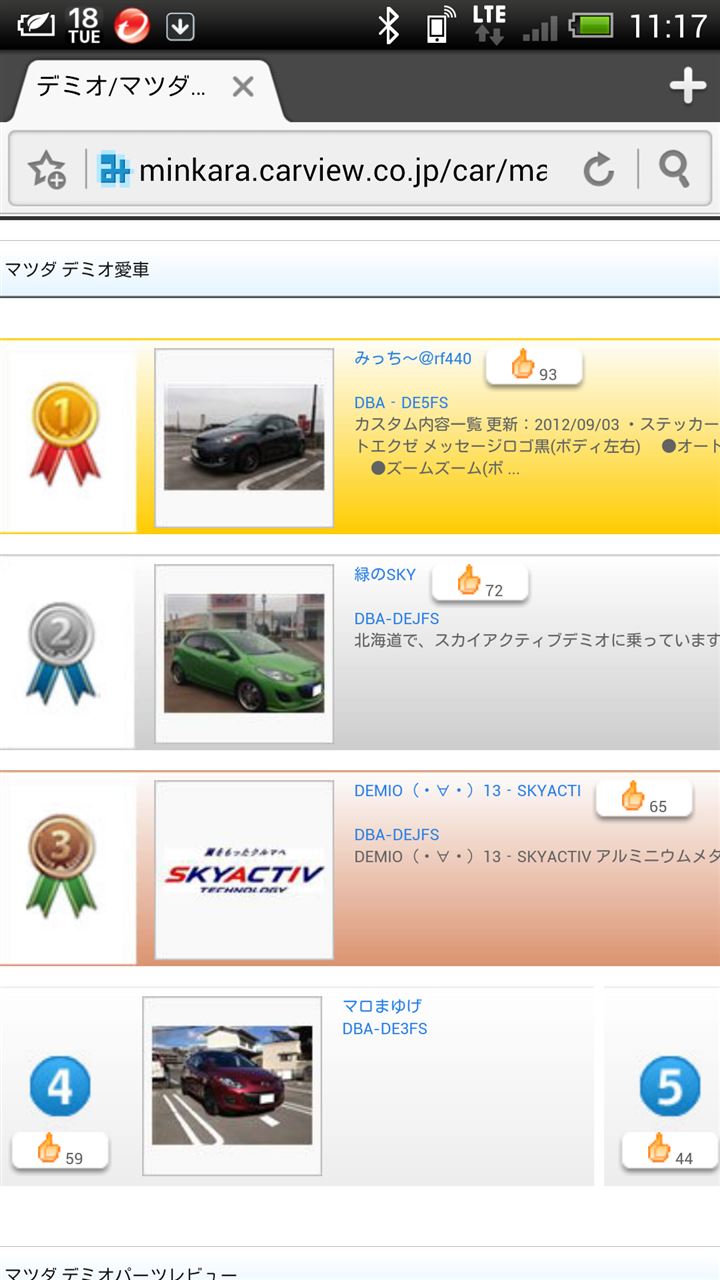Viewport: 720px width, 1280px height.
Task: Open the DBA - DE5FS model link
Action: click(401, 403)
